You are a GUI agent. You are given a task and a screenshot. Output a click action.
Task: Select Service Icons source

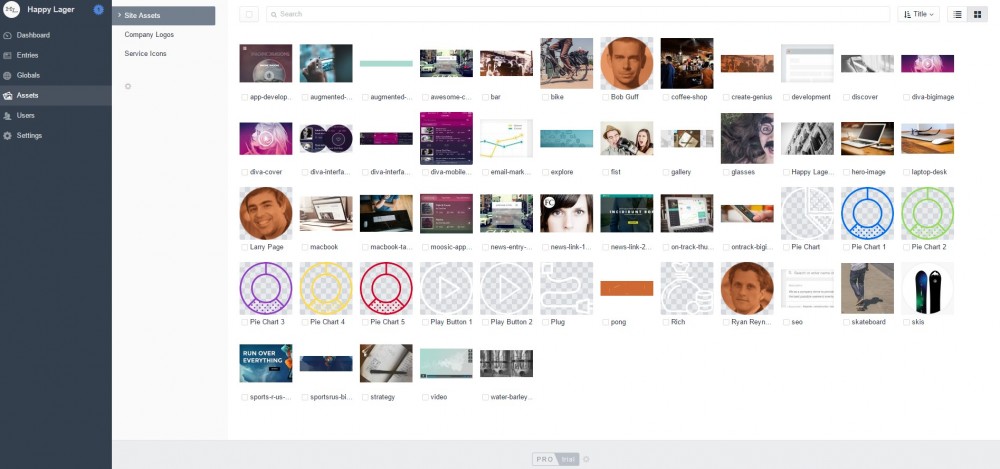pos(145,54)
